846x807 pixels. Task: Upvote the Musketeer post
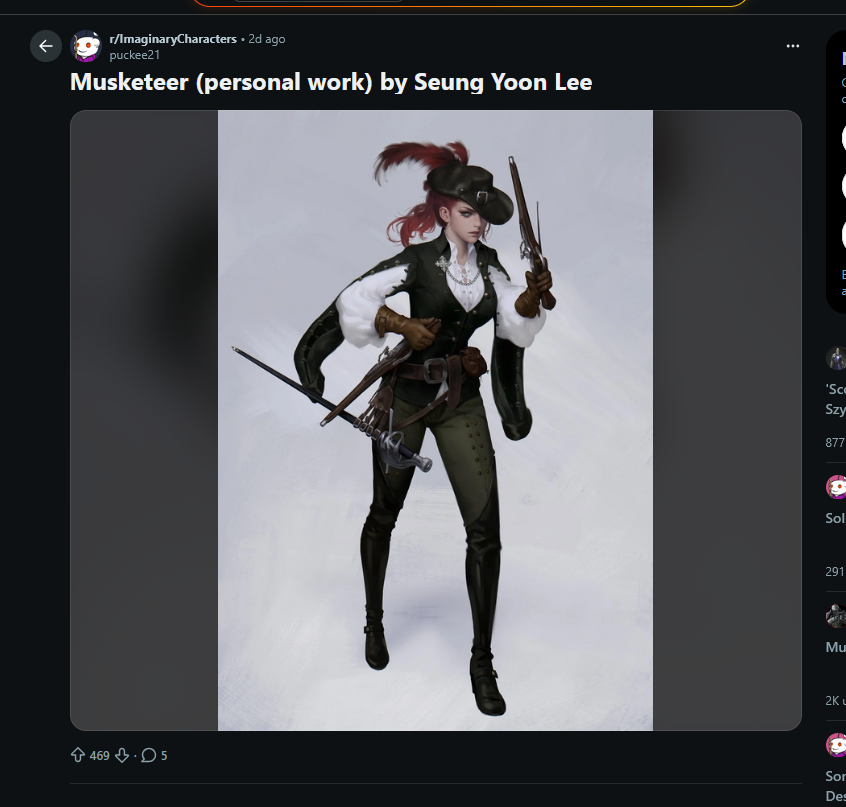(78, 755)
